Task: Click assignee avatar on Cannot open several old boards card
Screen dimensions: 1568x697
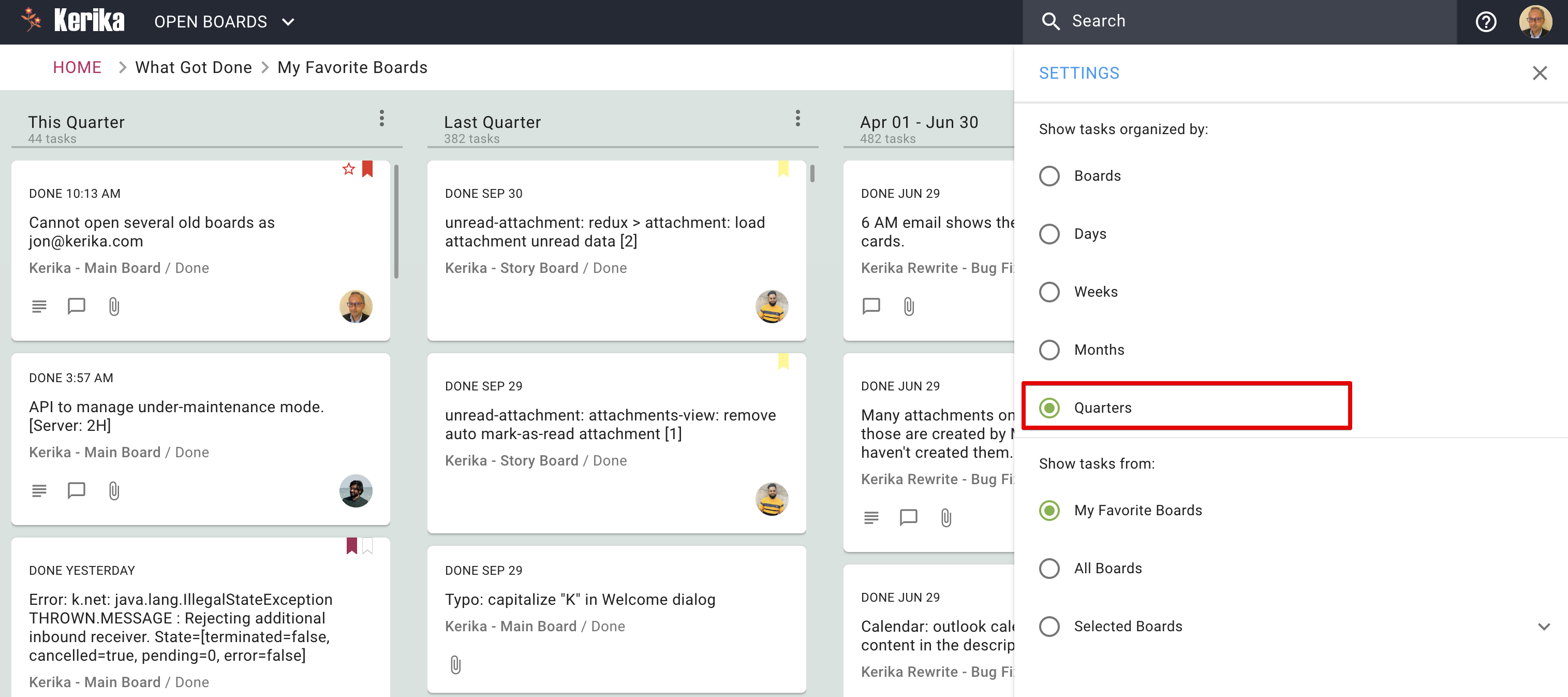Action: [356, 307]
